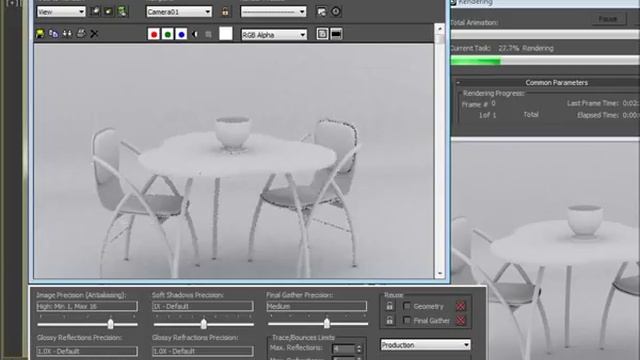Click the "Total Animation:" label
This screenshot has height=360, width=640.
click(x=474, y=22)
